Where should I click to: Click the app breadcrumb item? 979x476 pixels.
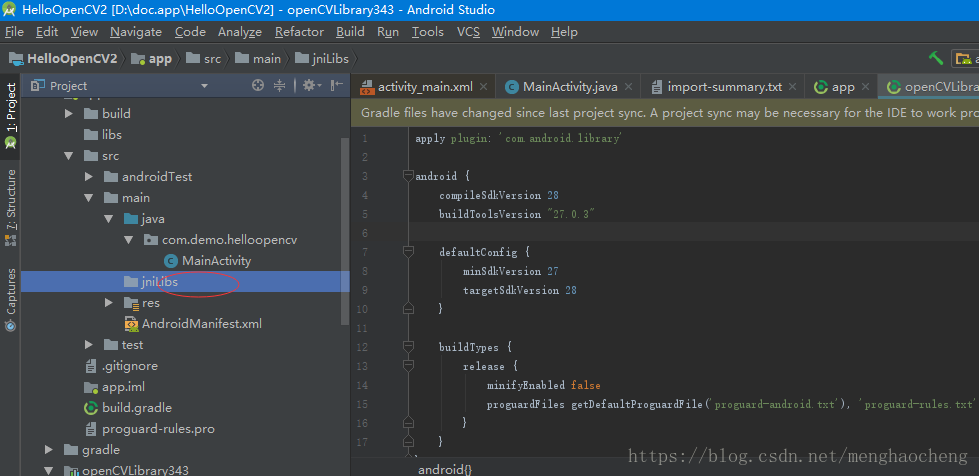(152, 59)
